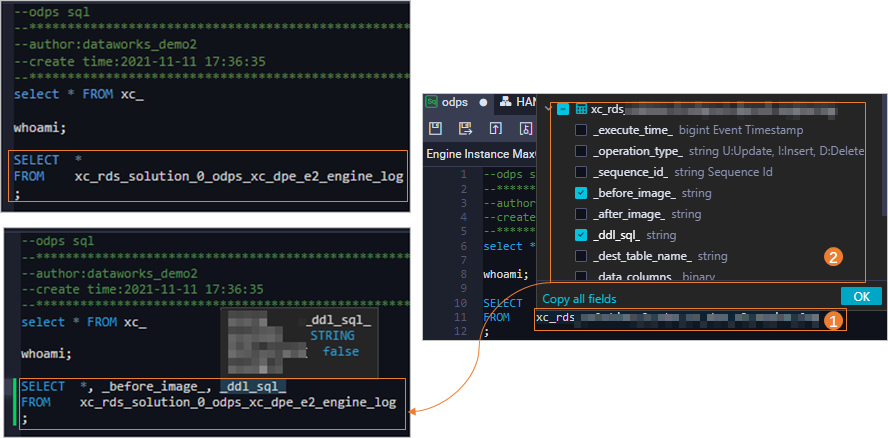Image resolution: width=888 pixels, height=438 pixels.
Task: Uncheck the _ddl_sql_ field checkbox
Action: coord(581,235)
